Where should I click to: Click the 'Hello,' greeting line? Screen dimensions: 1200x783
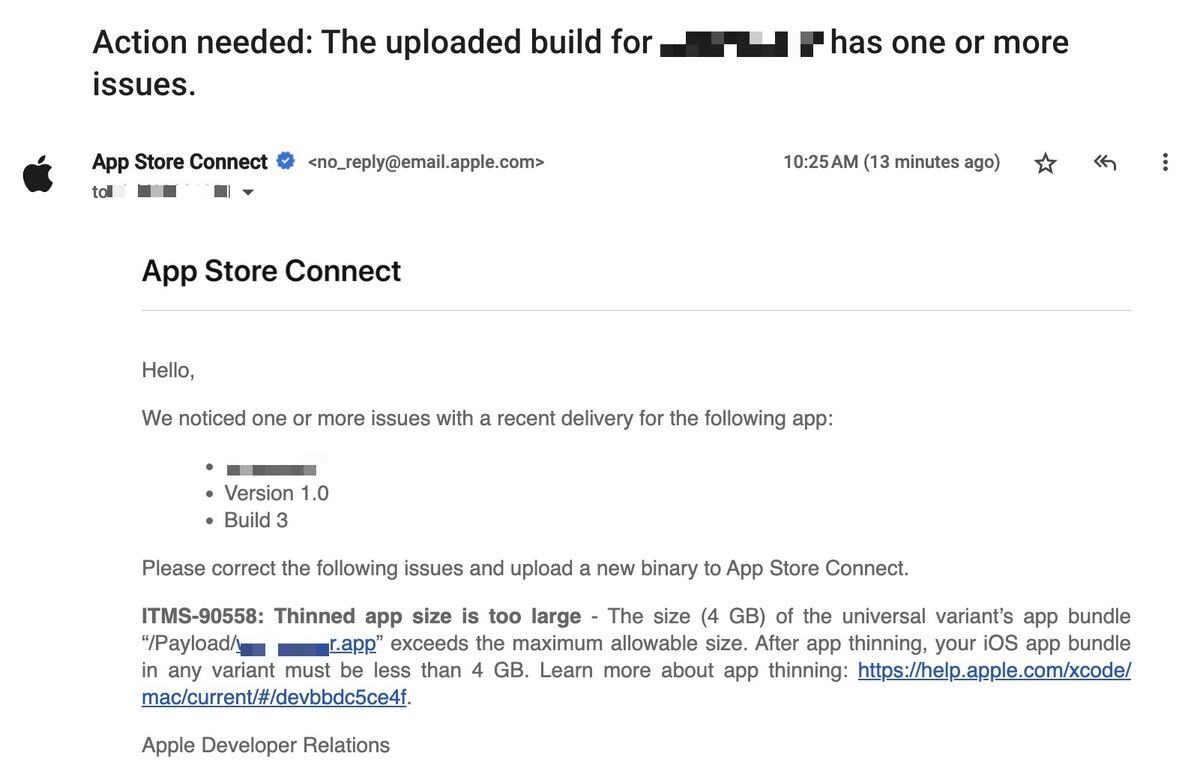point(168,371)
